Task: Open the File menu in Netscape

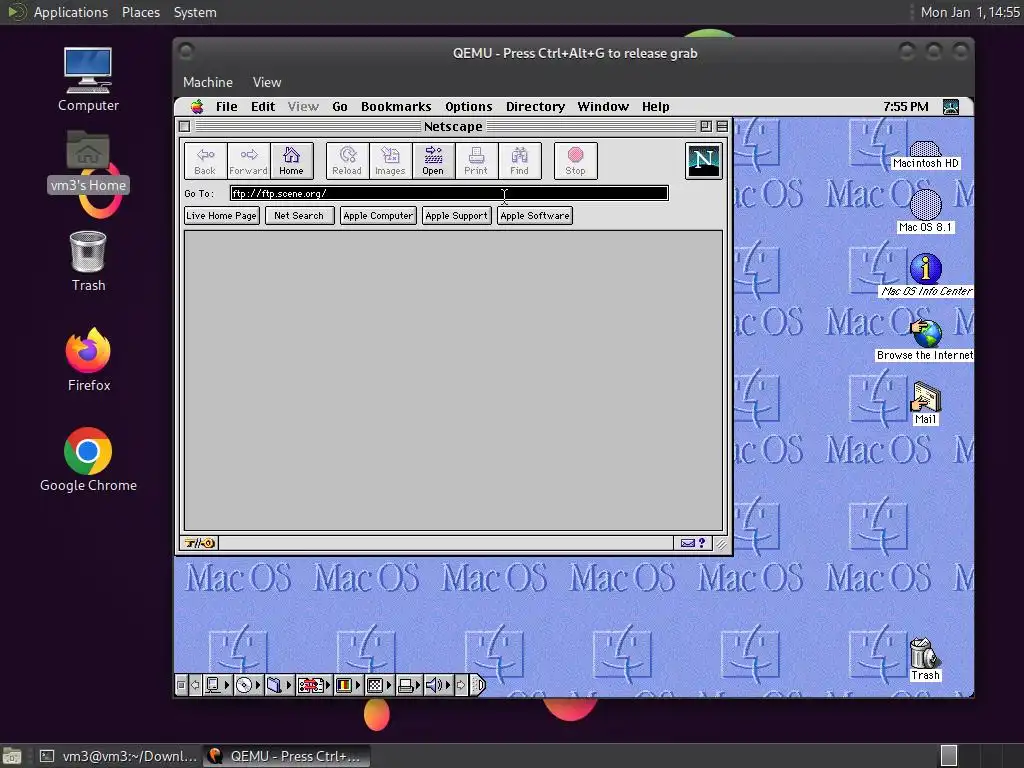Action: click(x=227, y=106)
